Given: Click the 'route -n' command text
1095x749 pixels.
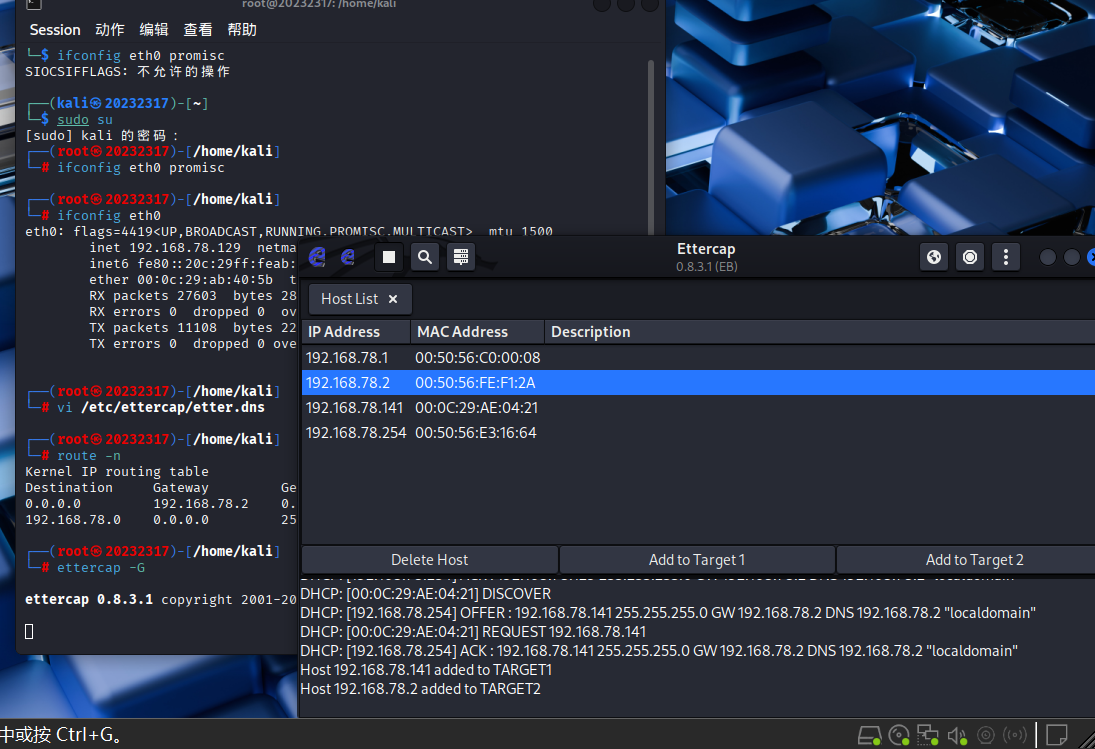Looking at the screenshot, I should tap(89, 456).
